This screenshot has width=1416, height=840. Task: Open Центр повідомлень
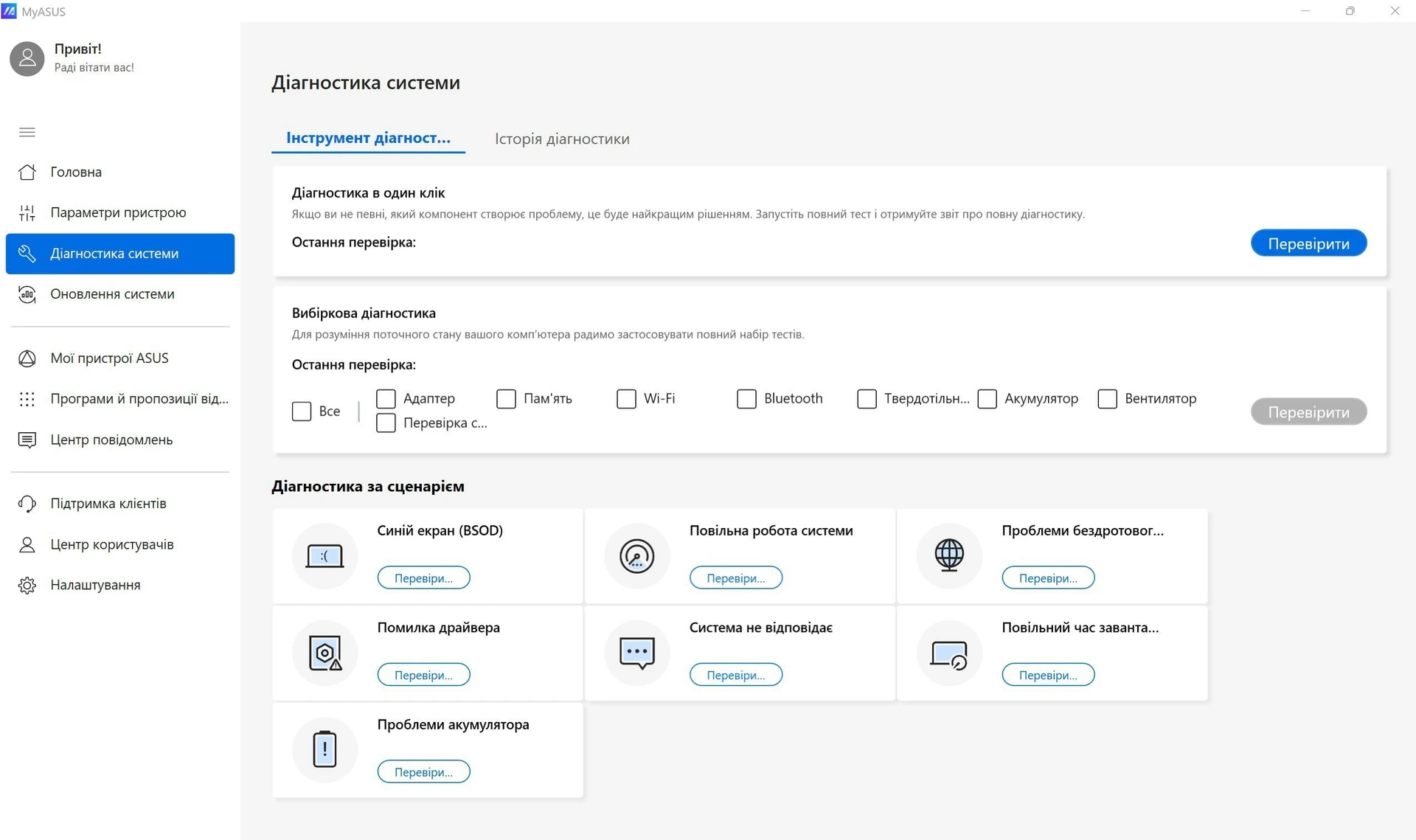(x=120, y=440)
